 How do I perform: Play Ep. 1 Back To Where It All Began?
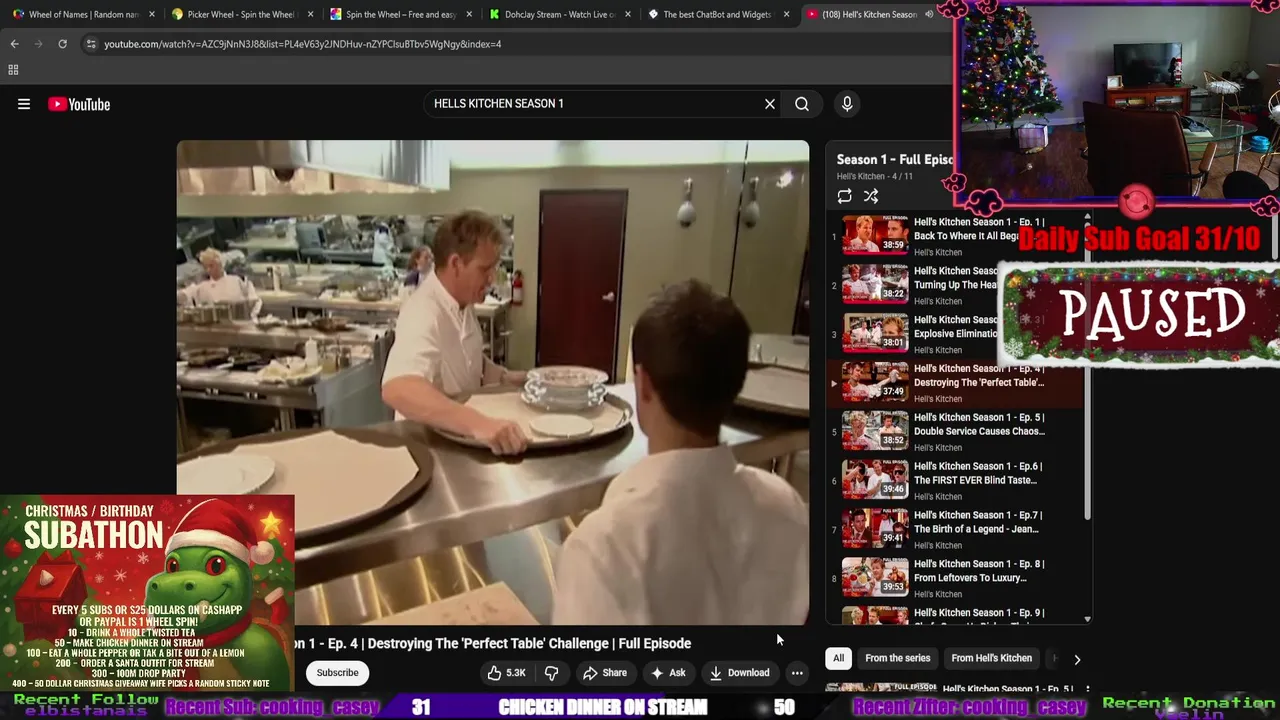coord(955,236)
